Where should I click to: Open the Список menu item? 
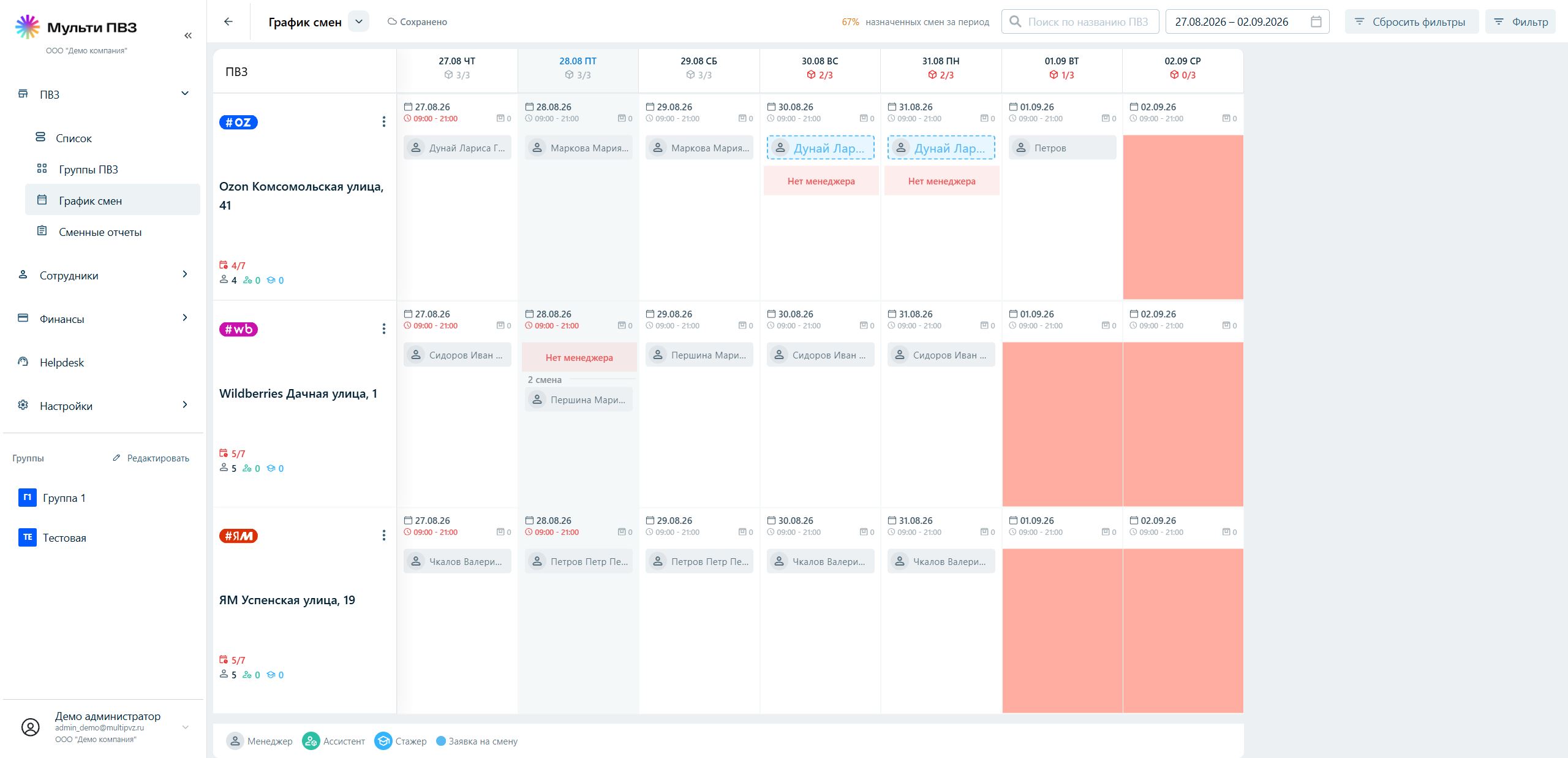[113, 138]
